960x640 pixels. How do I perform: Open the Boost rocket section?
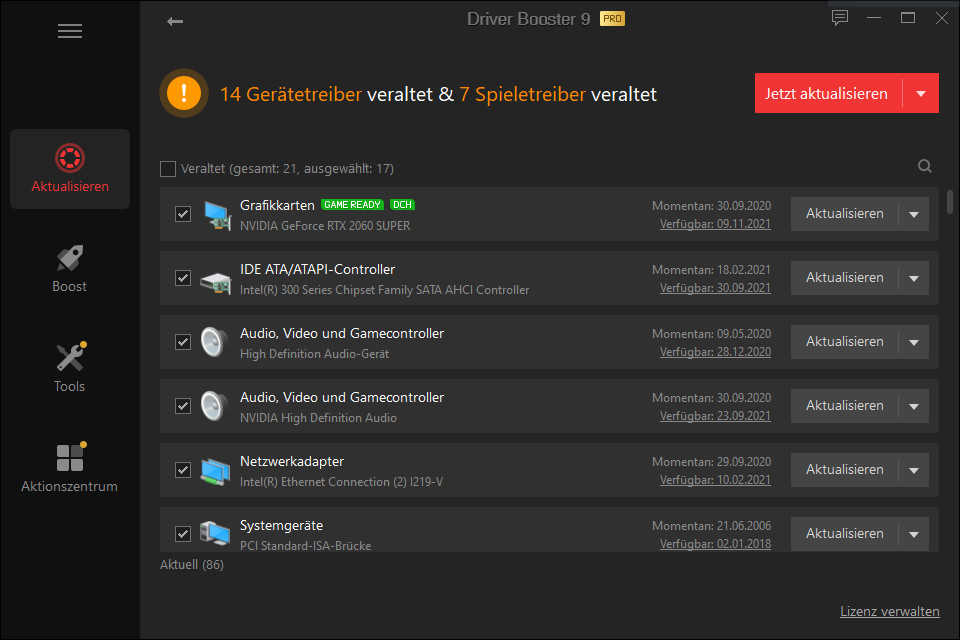69,269
